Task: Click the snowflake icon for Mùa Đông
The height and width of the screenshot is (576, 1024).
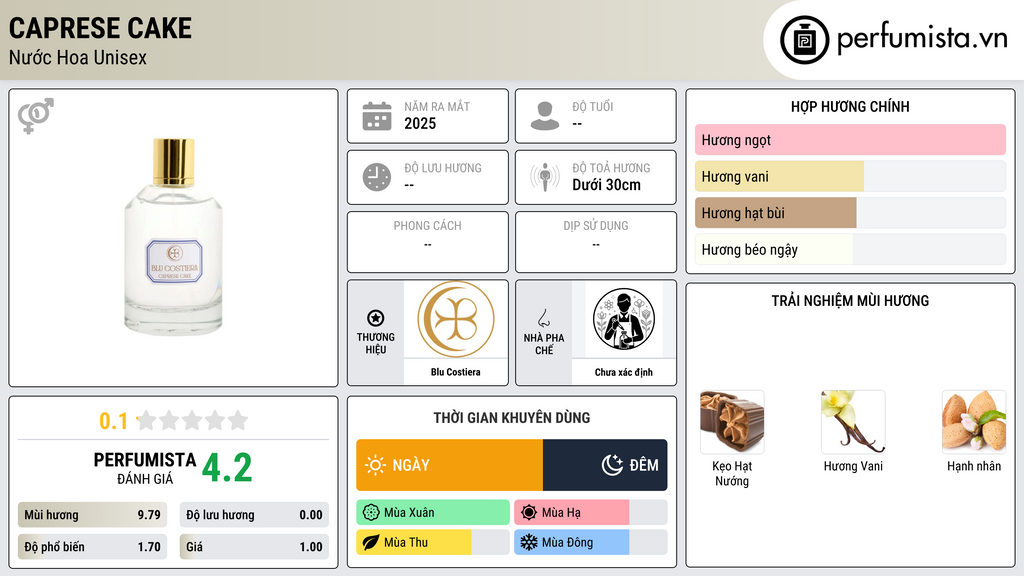Action: pos(529,542)
